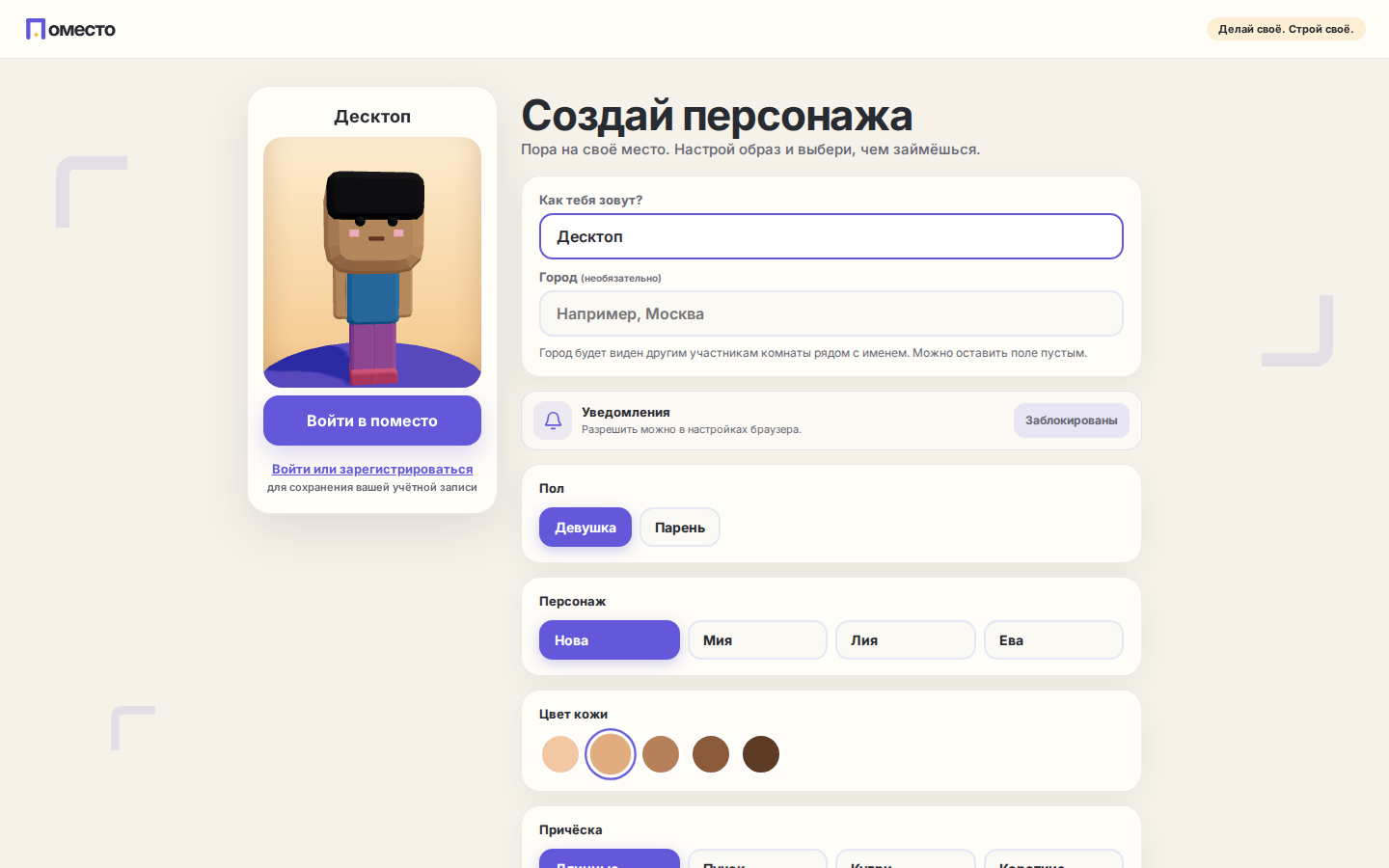1389x868 pixels.
Task: Click the "Причёска" section label
Action: click(571, 829)
